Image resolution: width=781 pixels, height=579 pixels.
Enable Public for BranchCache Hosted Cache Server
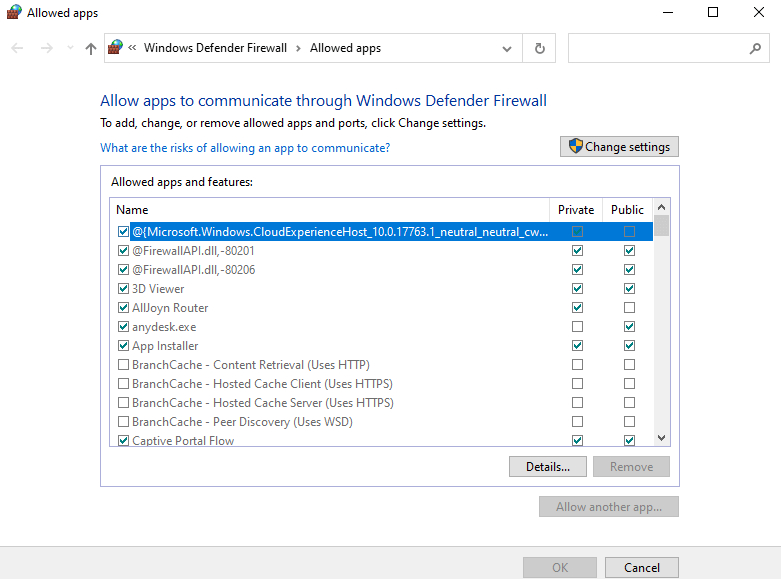630,402
